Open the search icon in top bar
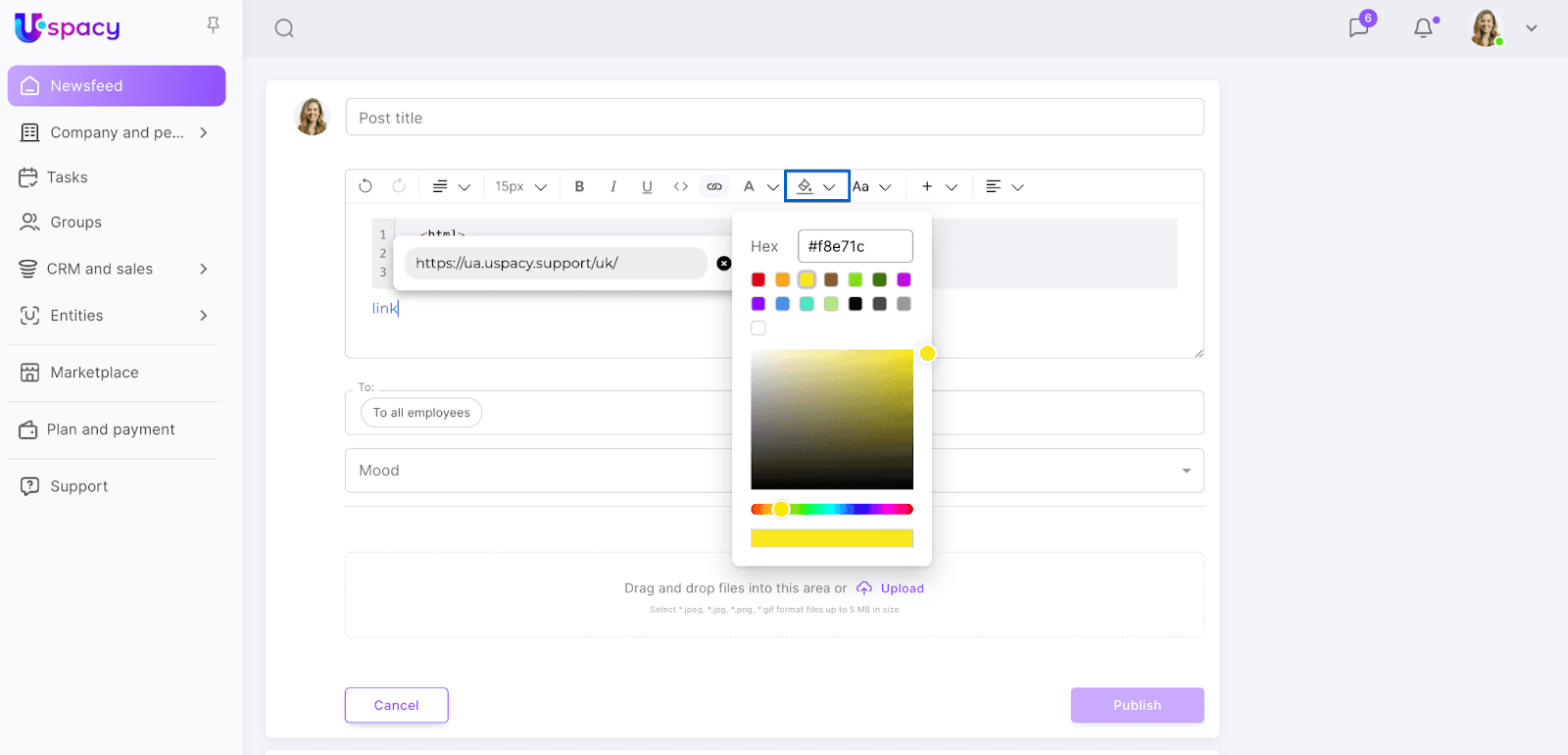1568x755 pixels. pyautogui.click(x=284, y=28)
